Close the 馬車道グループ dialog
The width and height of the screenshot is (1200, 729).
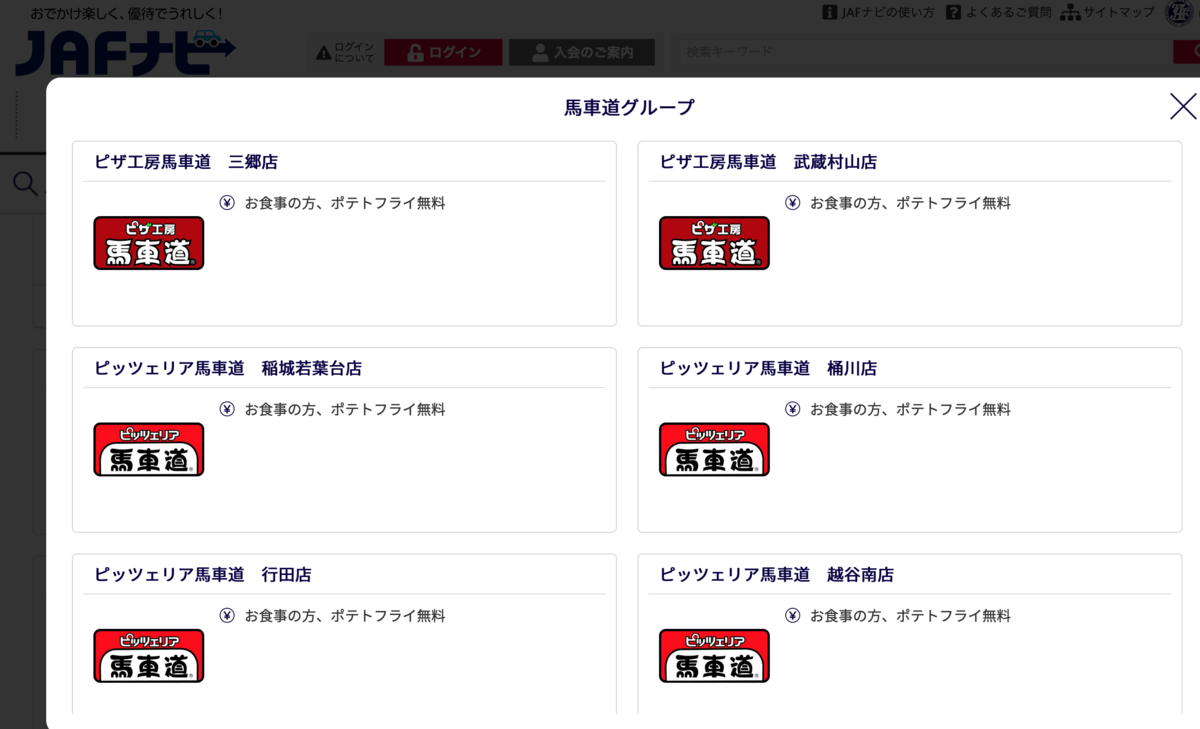(x=1183, y=106)
